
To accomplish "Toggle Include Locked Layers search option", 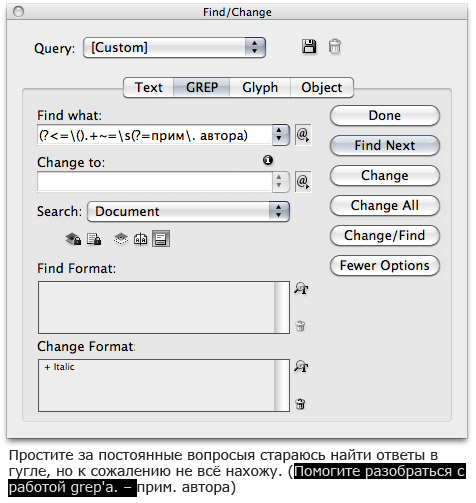I will (73, 239).
